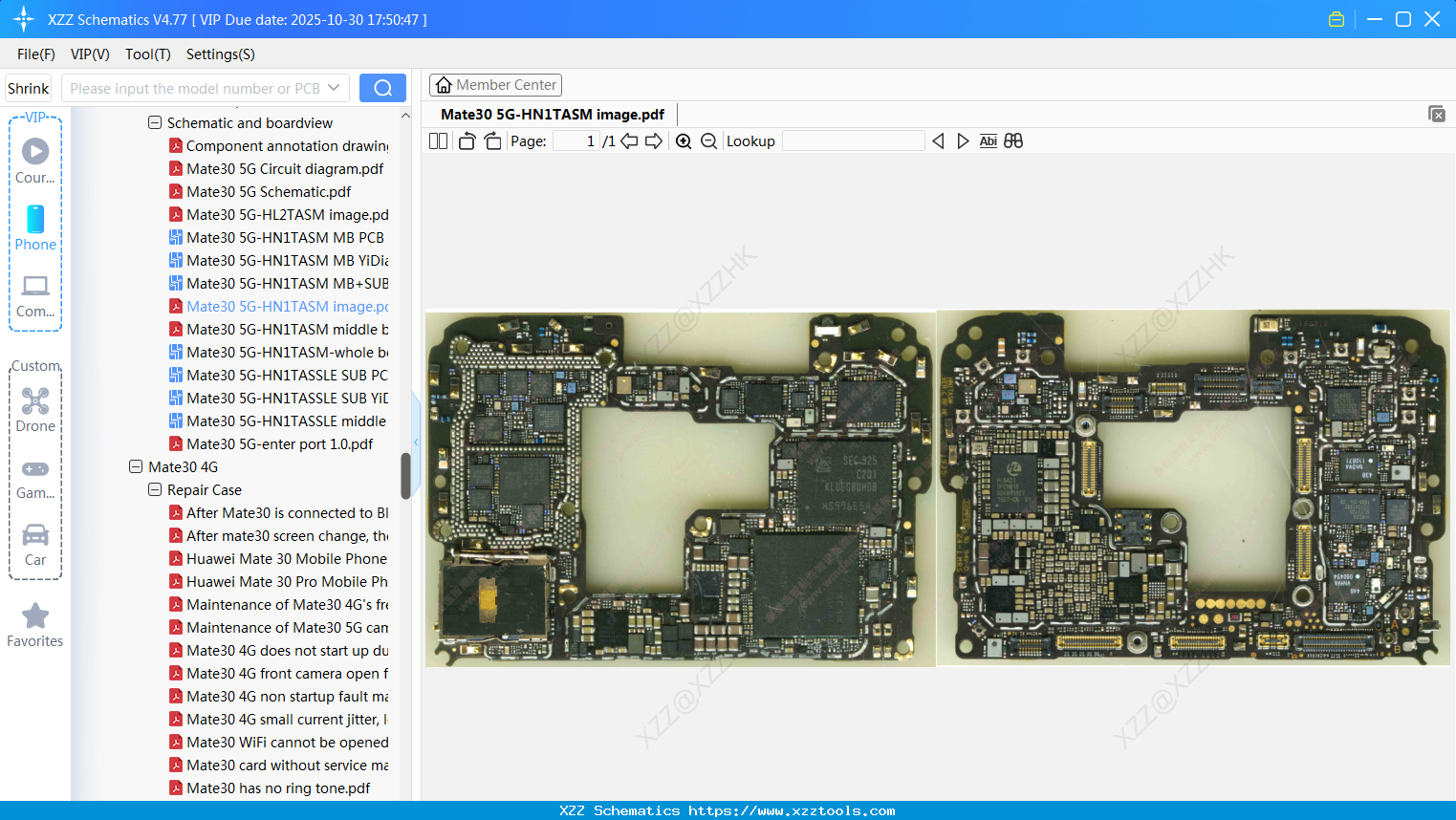Viewport: 1456px width, 820px height.
Task: Click the close-all-tabs icon at right
Action: click(1437, 114)
